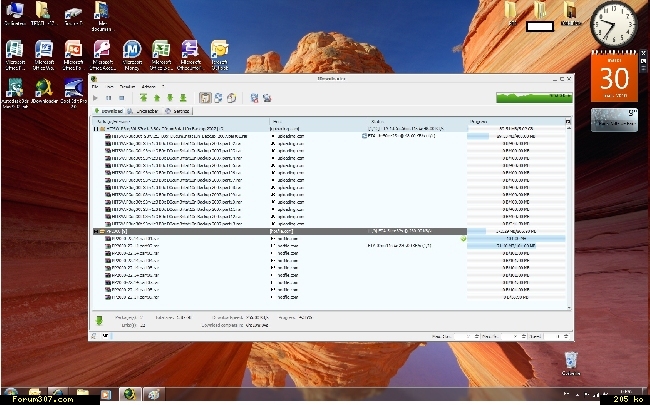Open the Microsoft Money desktop shortcut
This screenshot has width=650, height=405.
(x=132, y=55)
